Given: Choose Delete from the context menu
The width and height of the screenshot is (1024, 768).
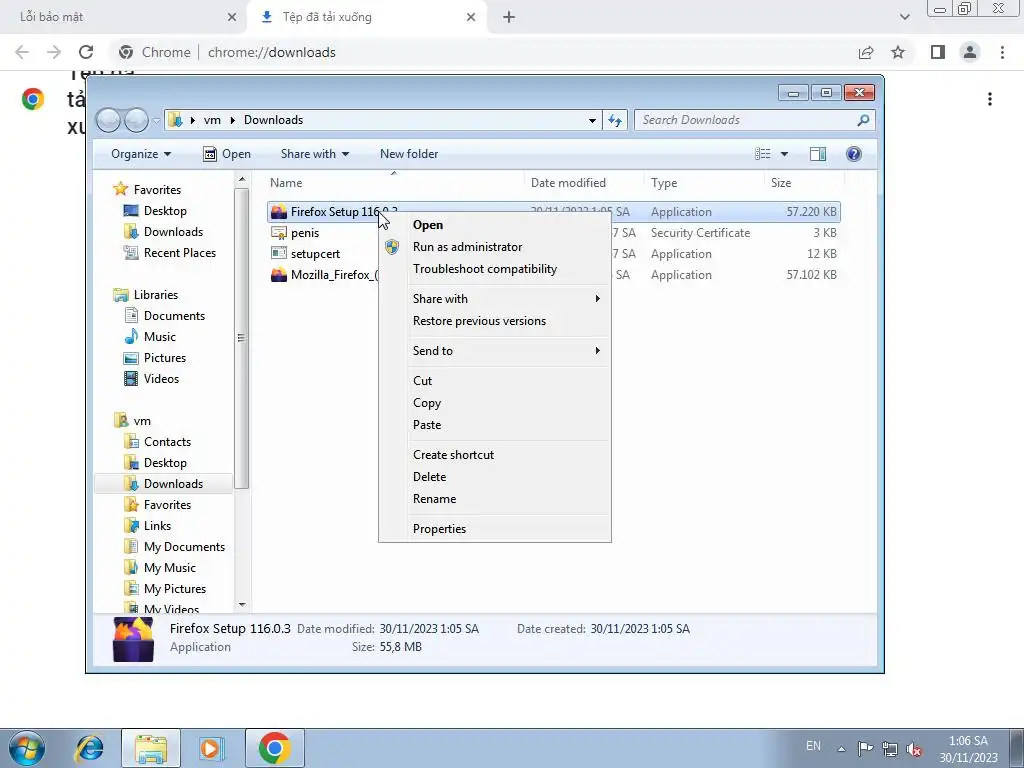Looking at the screenshot, I should coord(430,477).
